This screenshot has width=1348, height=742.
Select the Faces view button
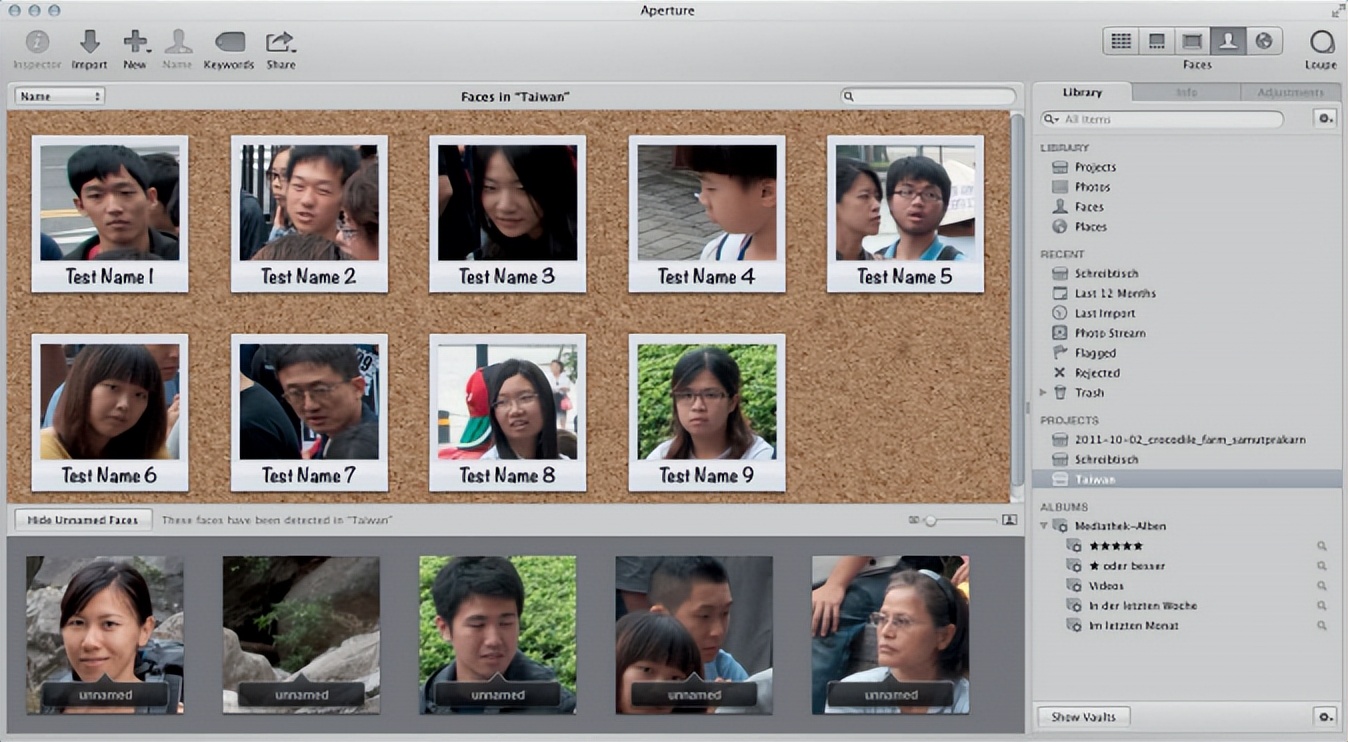coord(1228,41)
